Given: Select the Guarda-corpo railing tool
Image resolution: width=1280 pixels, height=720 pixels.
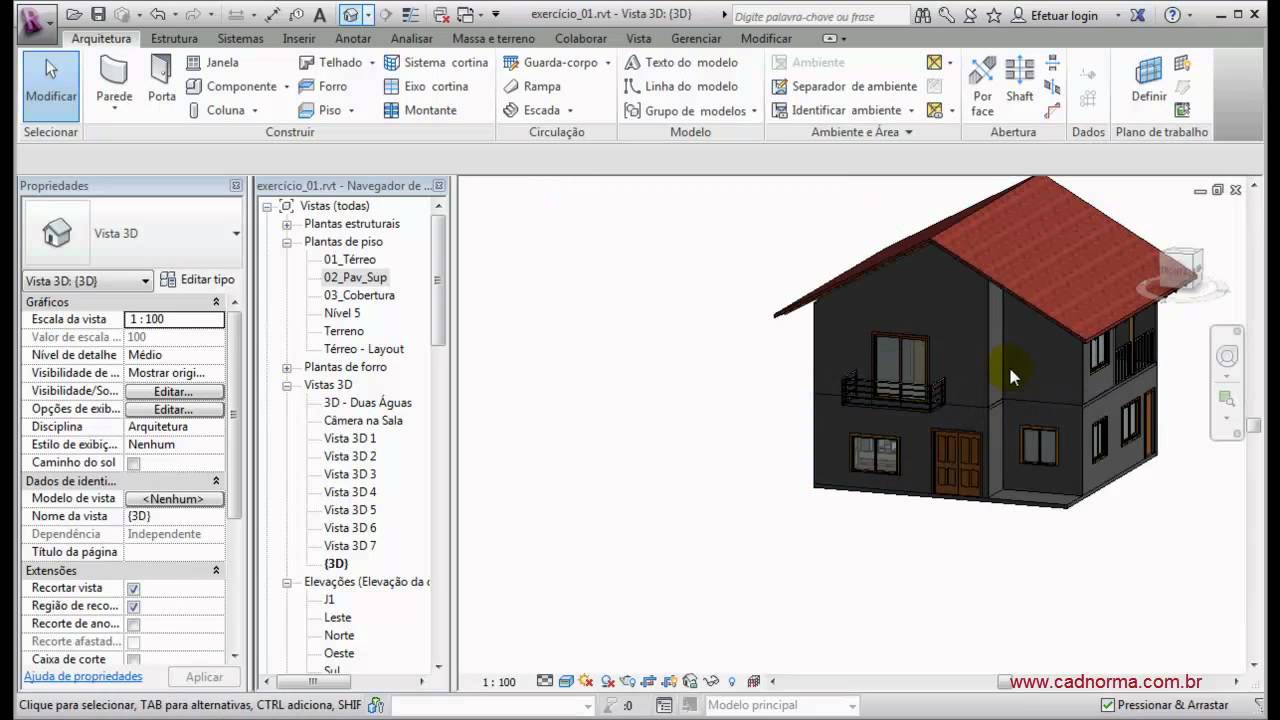Looking at the screenshot, I should coord(551,62).
